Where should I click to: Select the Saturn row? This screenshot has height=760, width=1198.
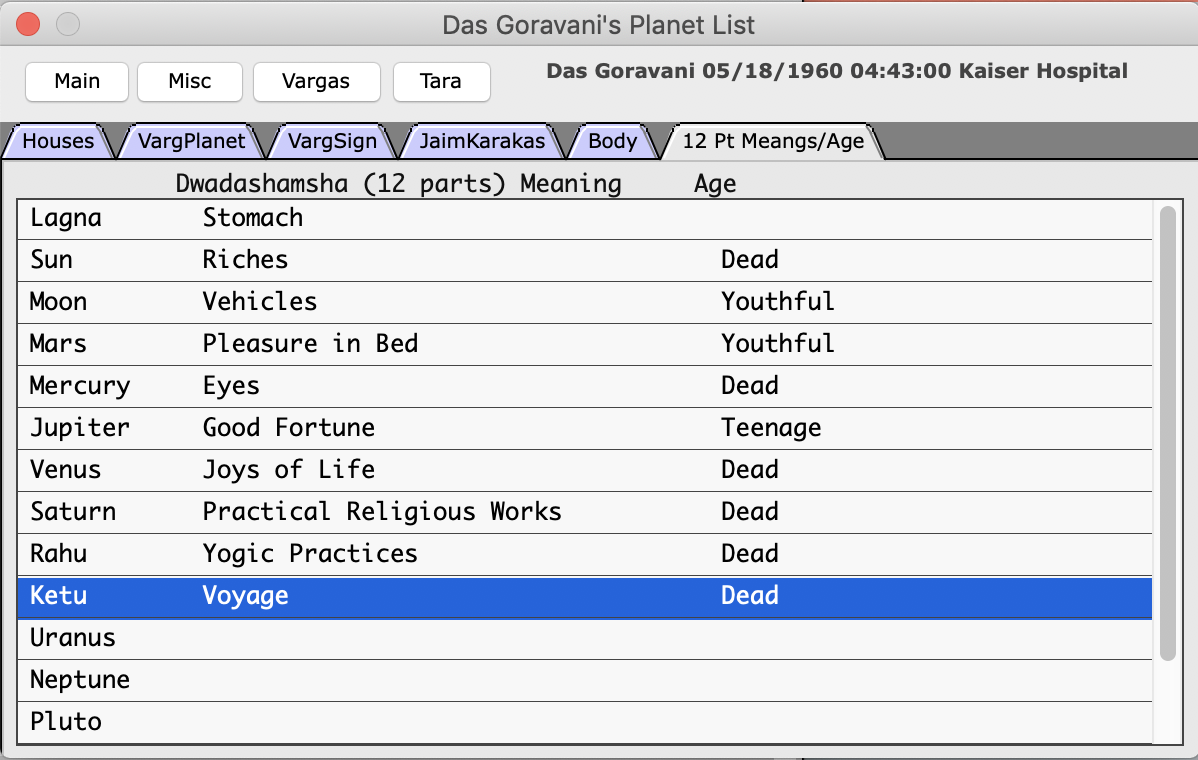(x=584, y=512)
